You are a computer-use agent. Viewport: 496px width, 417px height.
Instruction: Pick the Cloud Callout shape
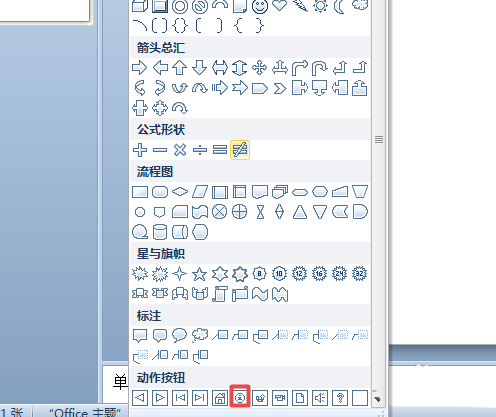pyautogui.click(x=200, y=336)
